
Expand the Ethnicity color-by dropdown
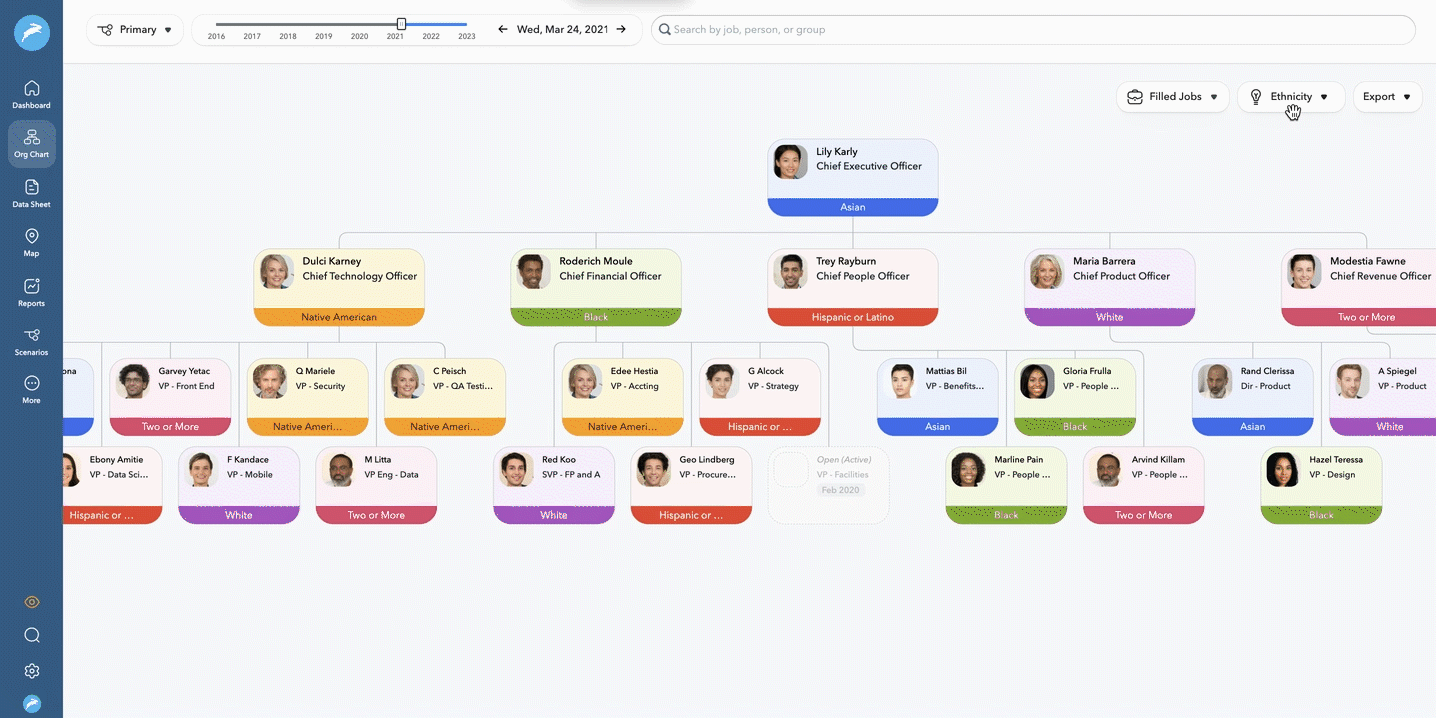coord(1291,96)
